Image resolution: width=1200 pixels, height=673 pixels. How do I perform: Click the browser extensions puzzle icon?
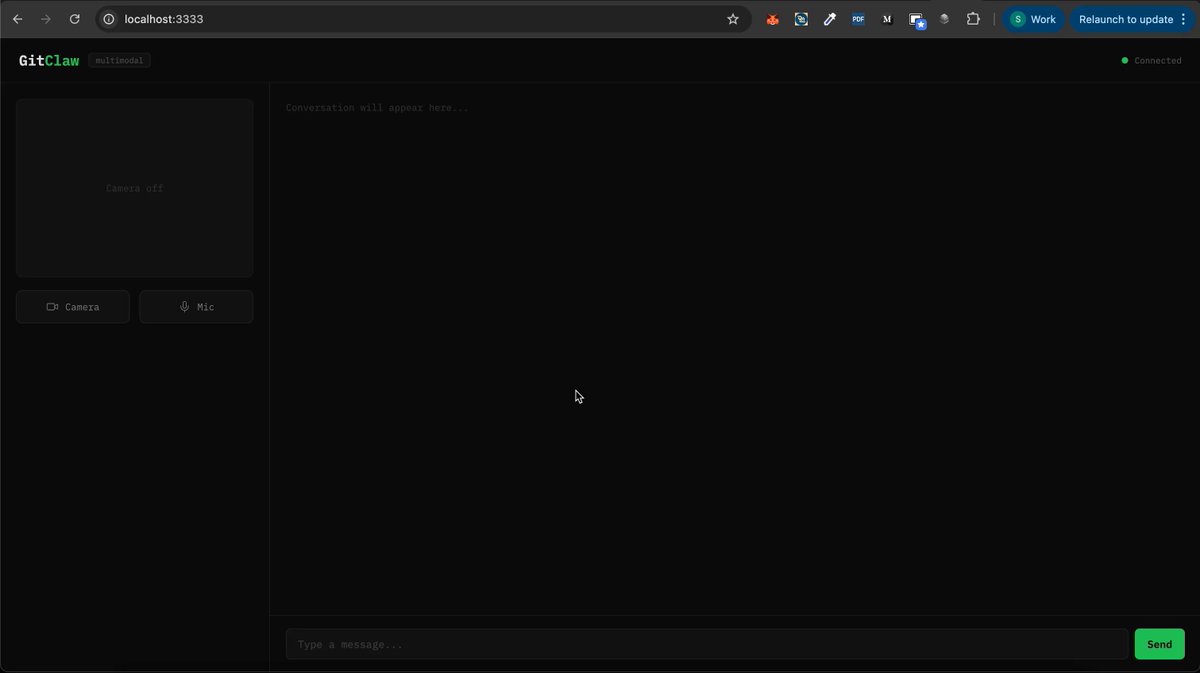pyautogui.click(x=972, y=18)
